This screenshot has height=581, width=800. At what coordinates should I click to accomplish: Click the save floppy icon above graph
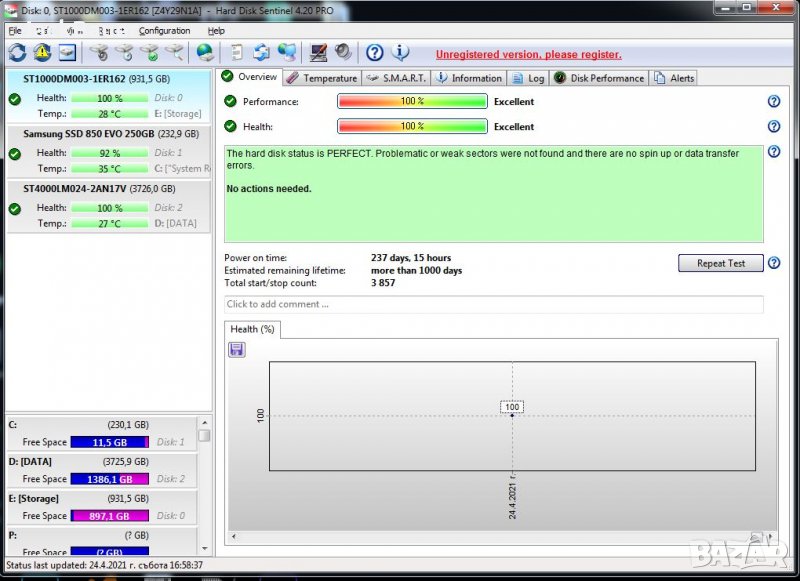click(x=237, y=349)
